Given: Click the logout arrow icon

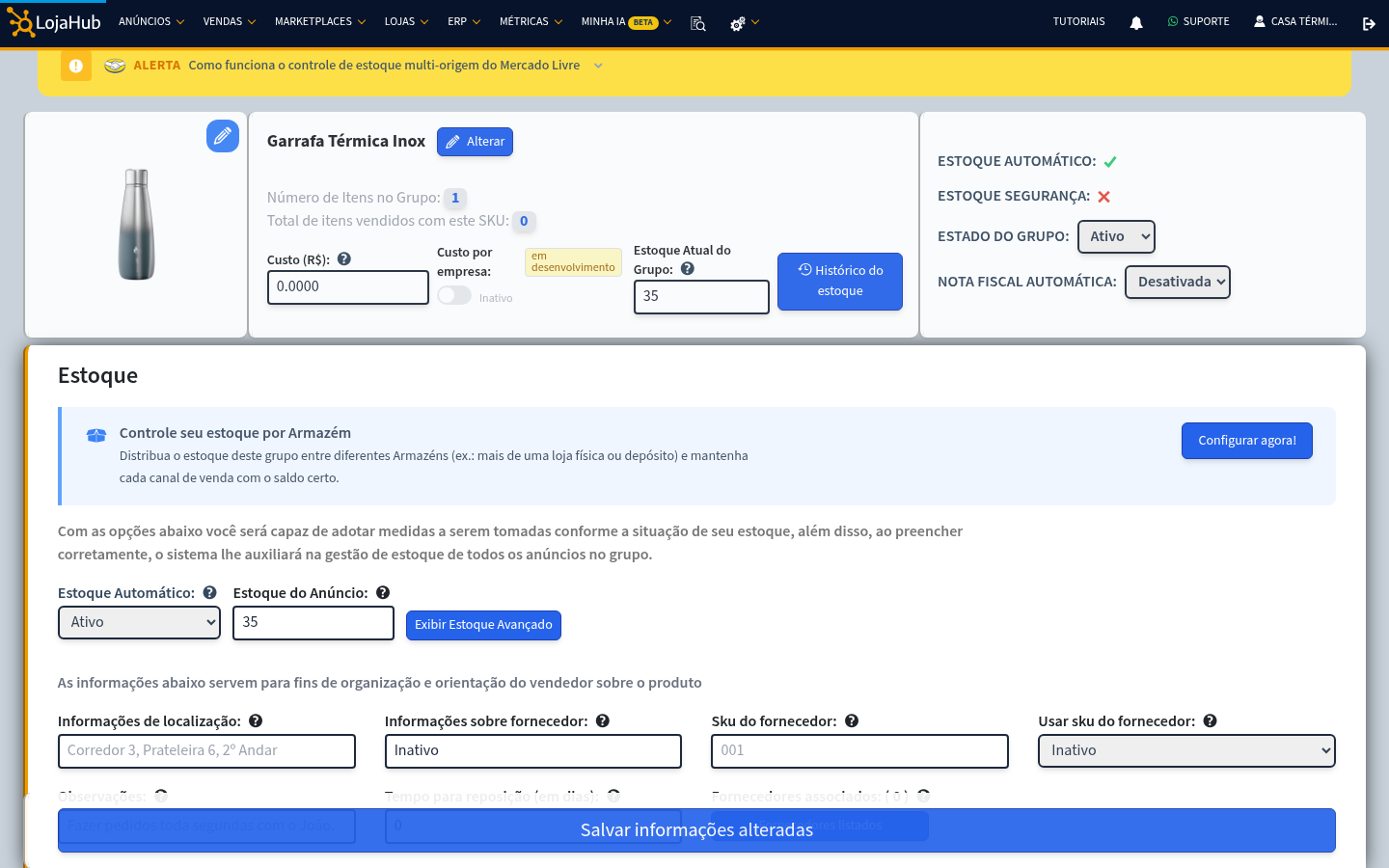Looking at the screenshot, I should click(1369, 23).
